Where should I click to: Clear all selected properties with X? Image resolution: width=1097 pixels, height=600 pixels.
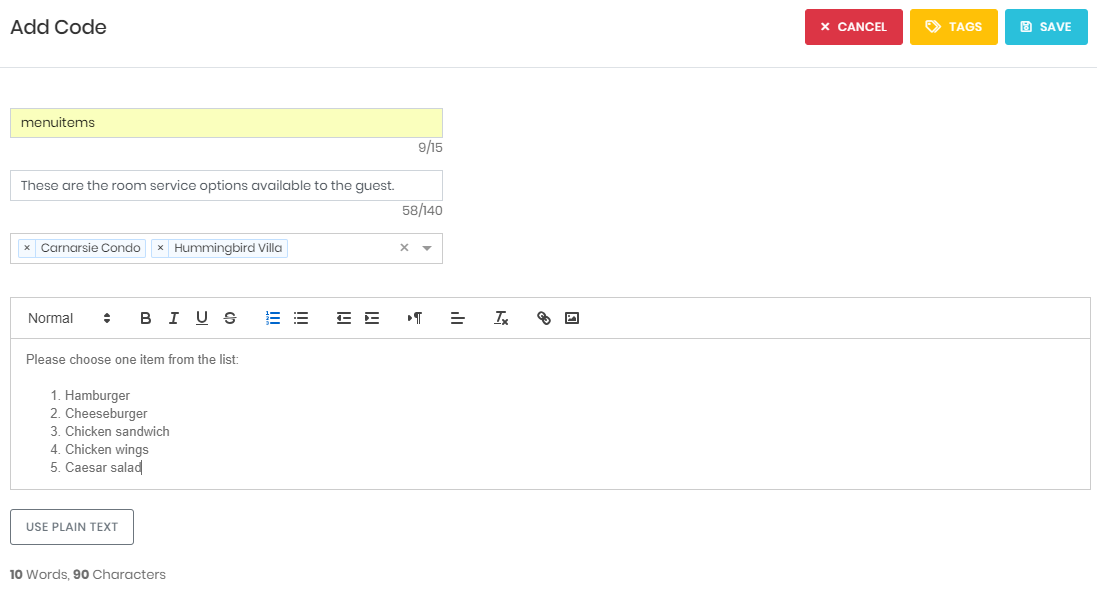[x=404, y=248]
